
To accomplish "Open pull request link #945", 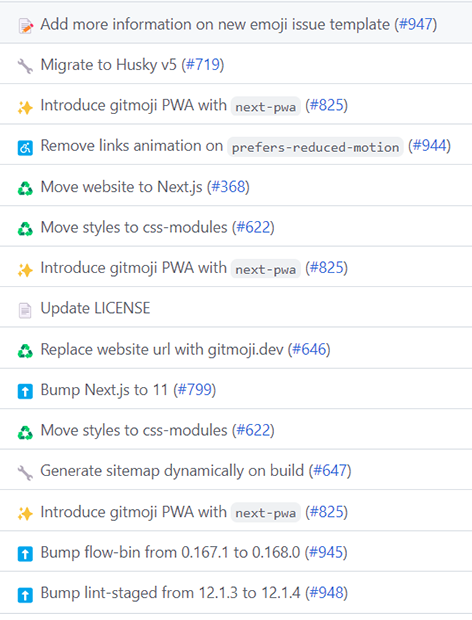I will (326, 552).
